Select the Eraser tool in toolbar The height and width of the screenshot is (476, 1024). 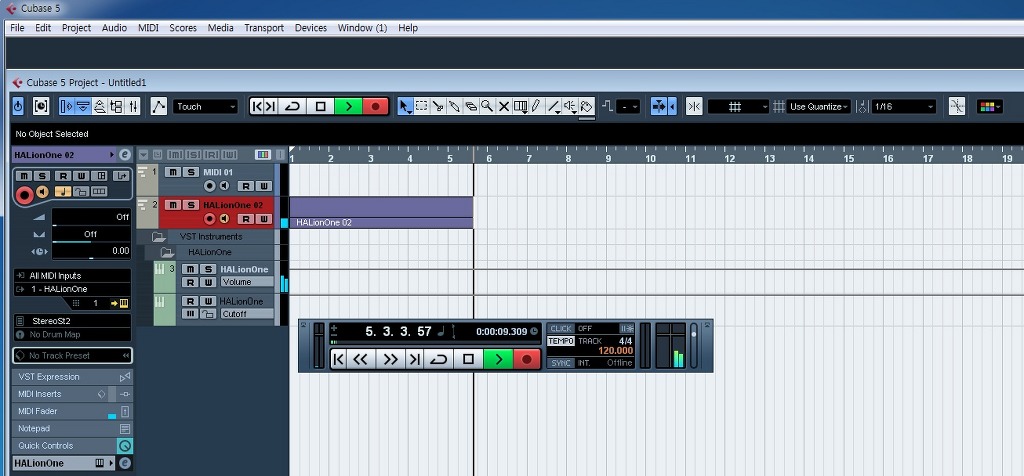[471, 106]
